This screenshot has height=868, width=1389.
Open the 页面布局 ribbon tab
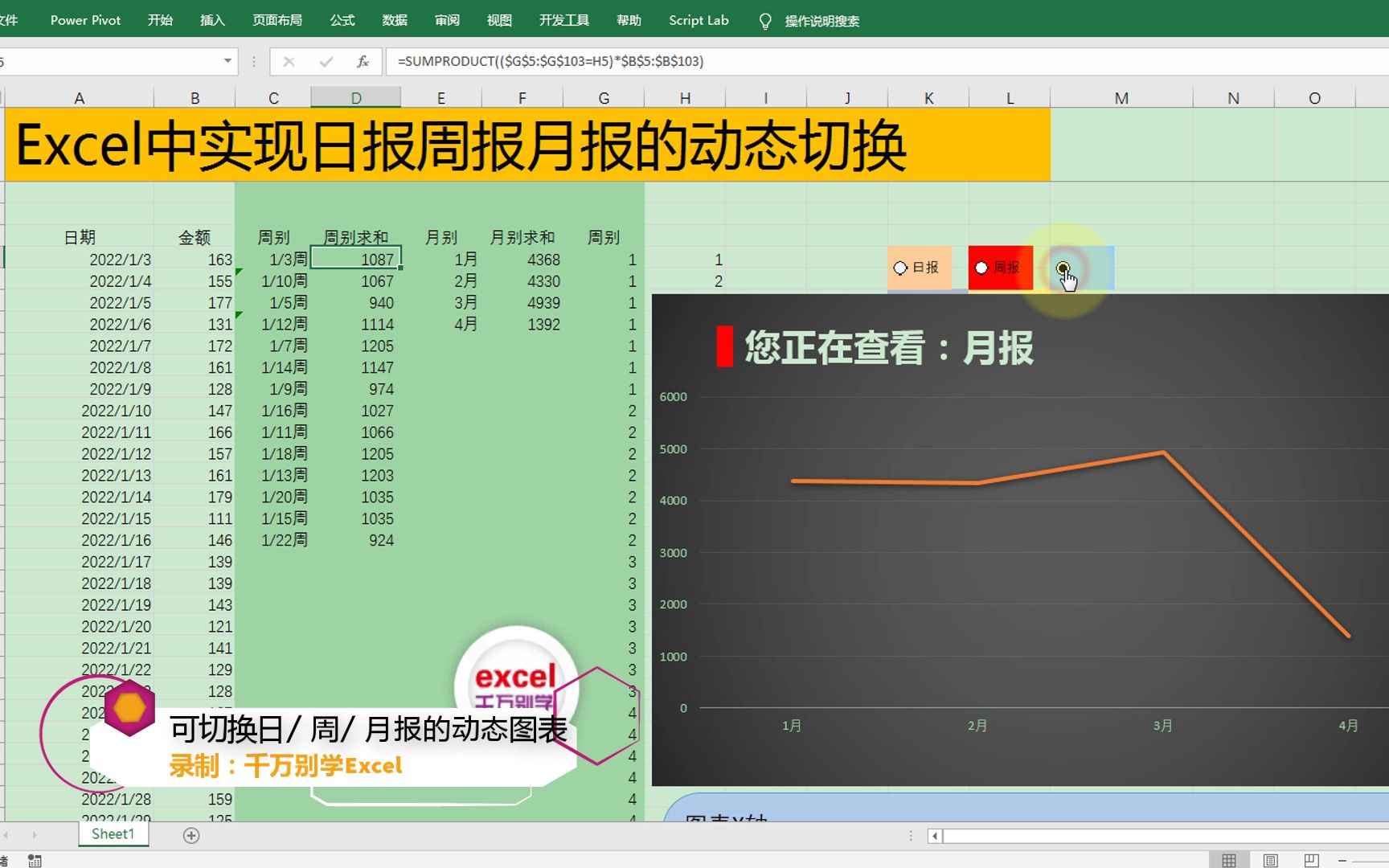tap(277, 20)
